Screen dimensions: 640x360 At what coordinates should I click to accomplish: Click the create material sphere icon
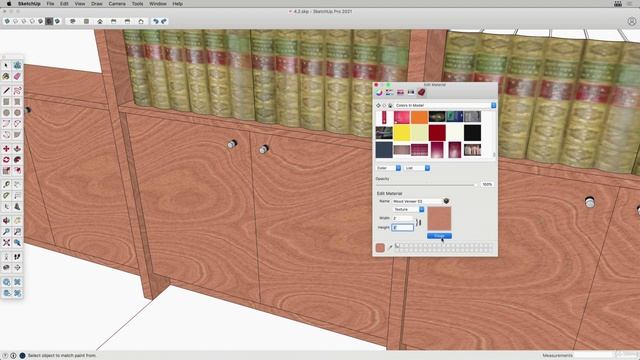(x=446, y=201)
